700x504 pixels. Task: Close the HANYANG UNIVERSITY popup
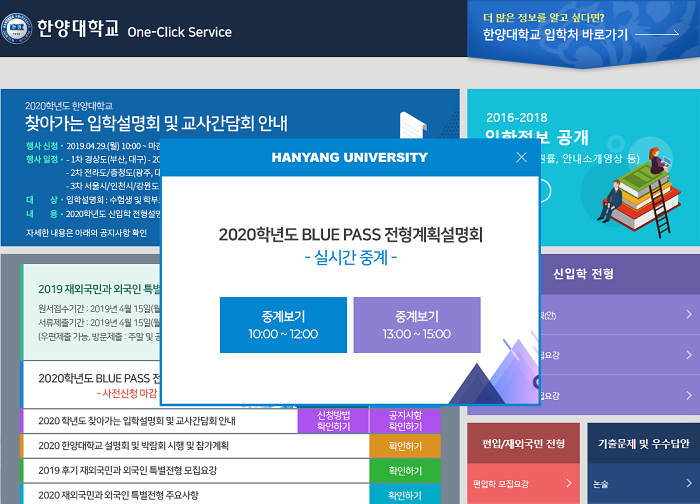(521, 157)
